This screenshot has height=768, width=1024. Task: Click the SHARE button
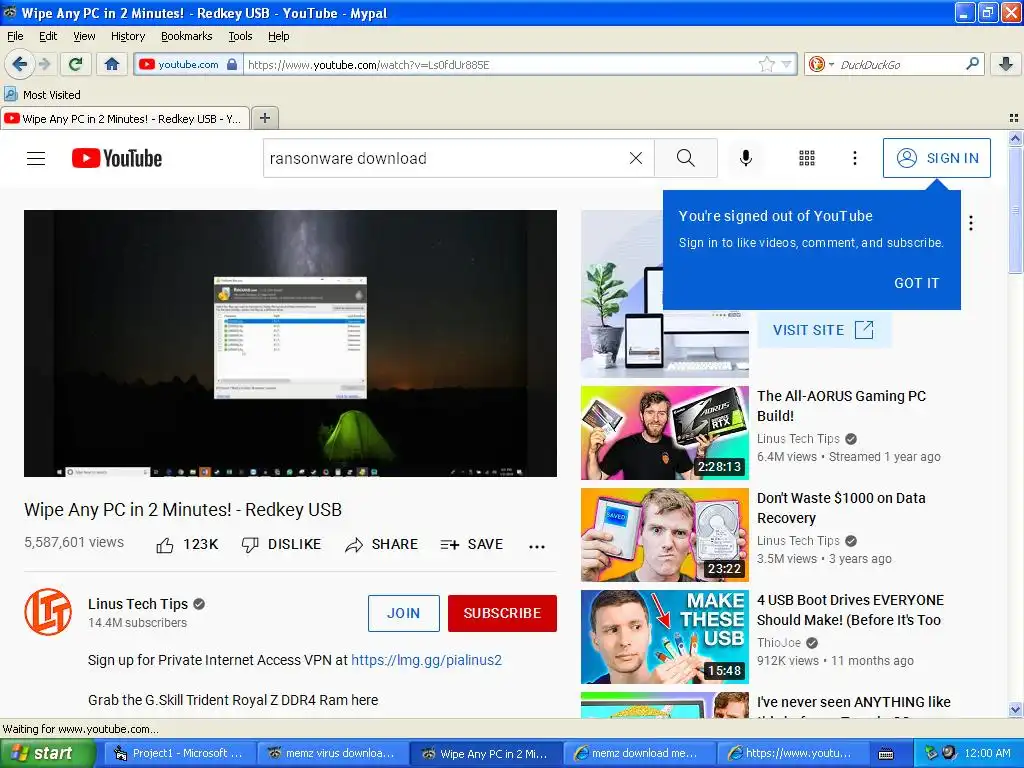click(381, 545)
